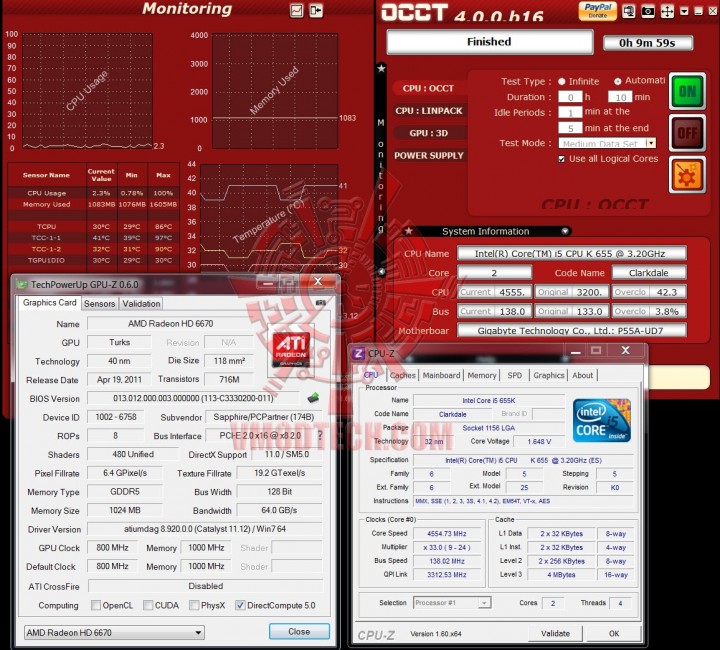The height and width of the screenshot is (650, 720).
Task: Select the GPU : 3D test tab
Action: tap(428, 133)
